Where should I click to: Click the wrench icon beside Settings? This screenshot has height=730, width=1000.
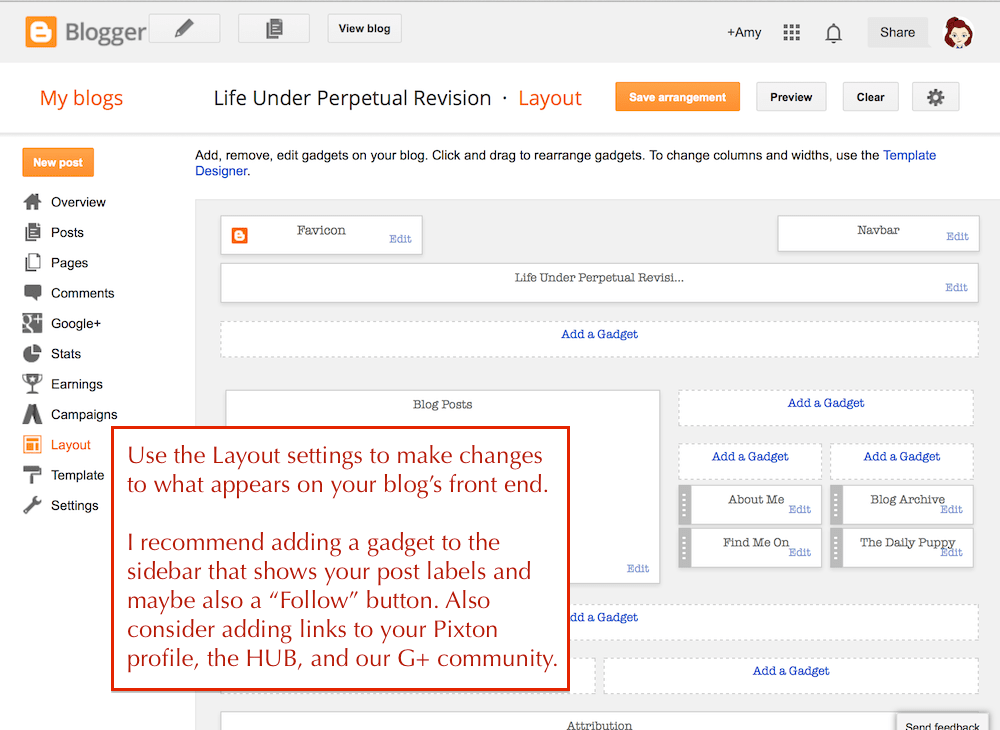pos(32,506)
